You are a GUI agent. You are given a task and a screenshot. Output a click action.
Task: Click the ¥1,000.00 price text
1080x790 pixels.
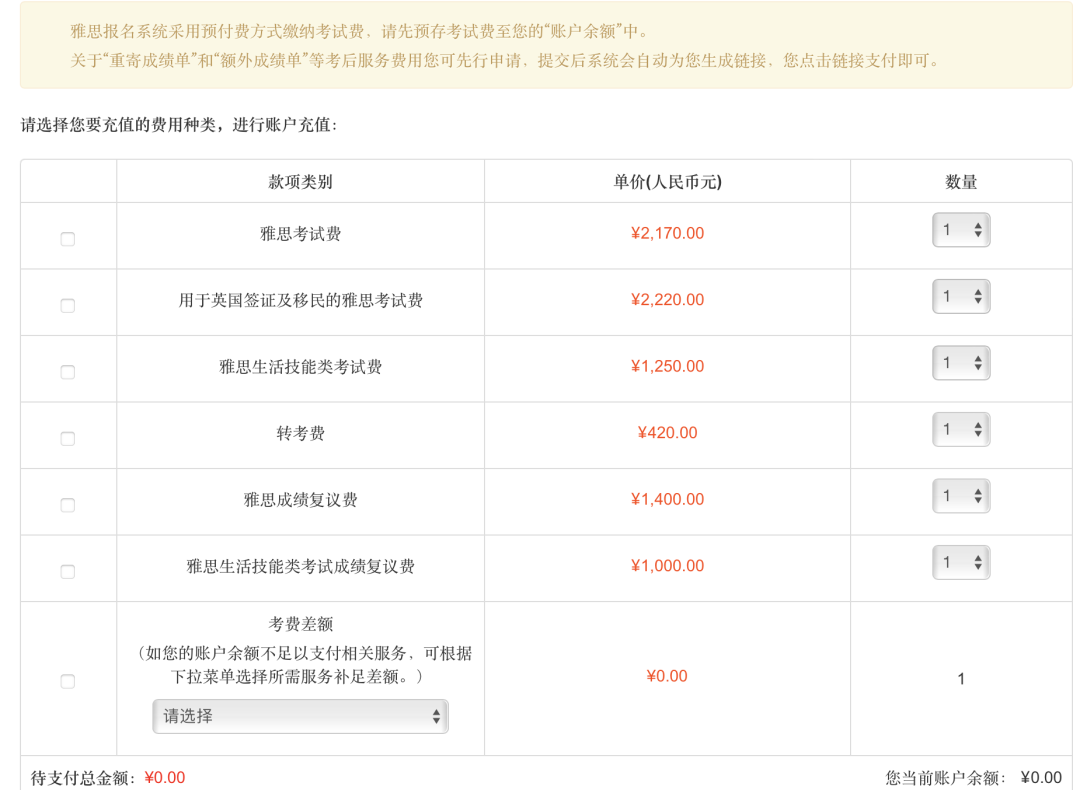pos(667,565)
